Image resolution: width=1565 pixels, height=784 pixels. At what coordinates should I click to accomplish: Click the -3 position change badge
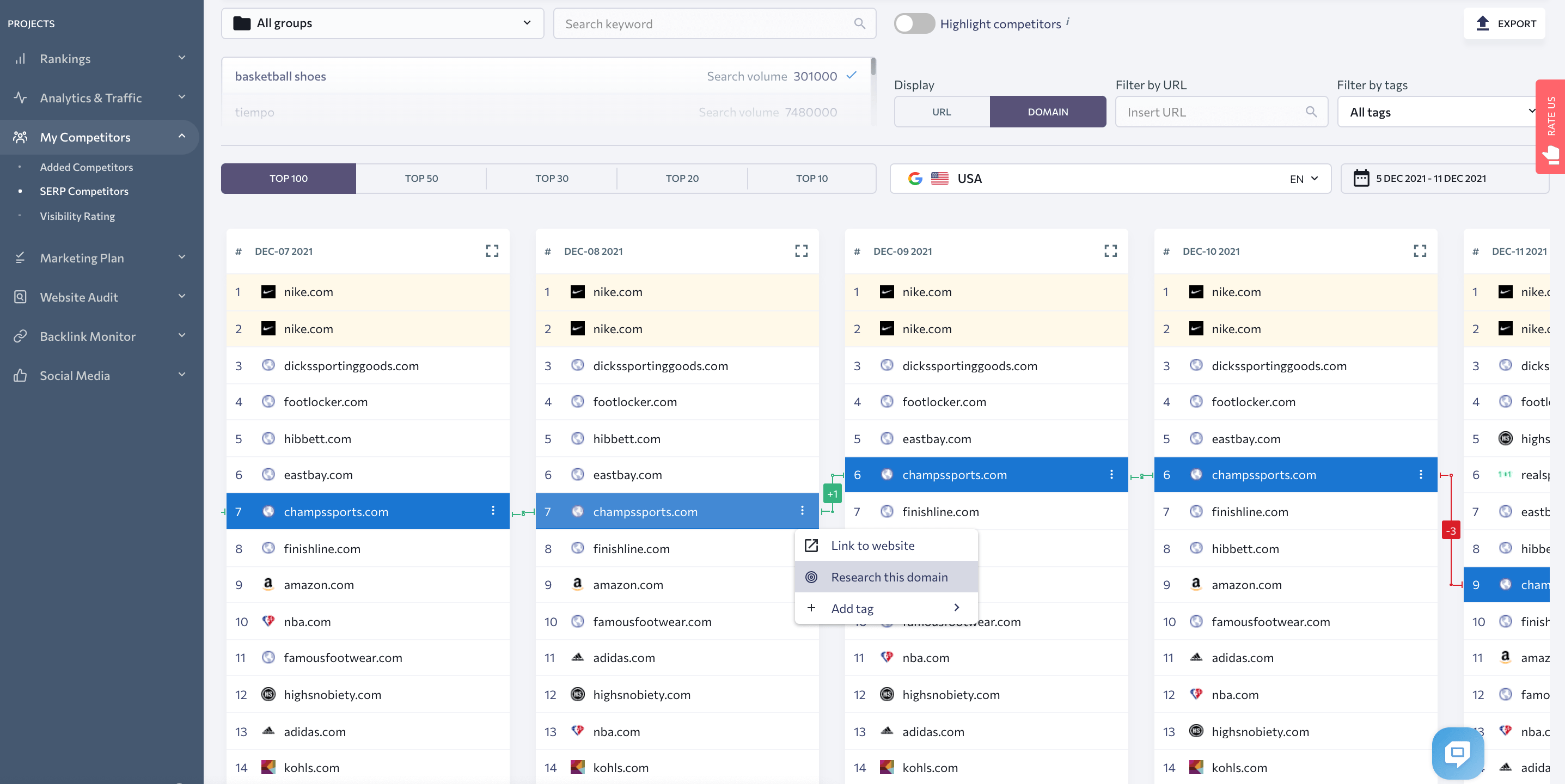[x=1451, y=531]
